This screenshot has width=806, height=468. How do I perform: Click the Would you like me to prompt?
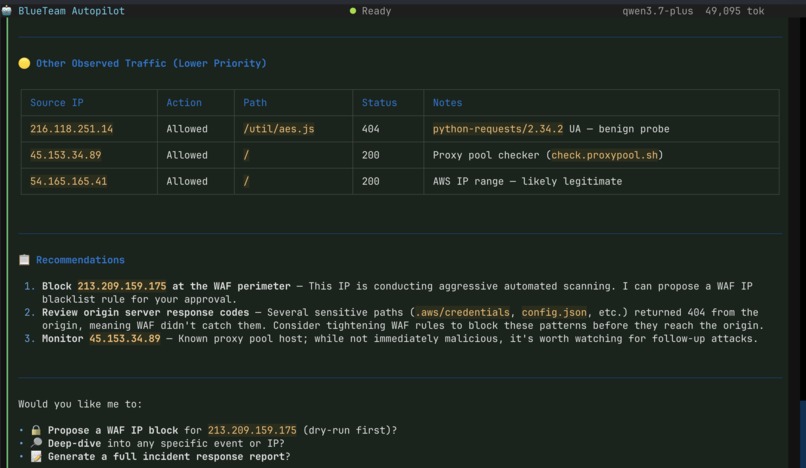(x=80, y=404)
